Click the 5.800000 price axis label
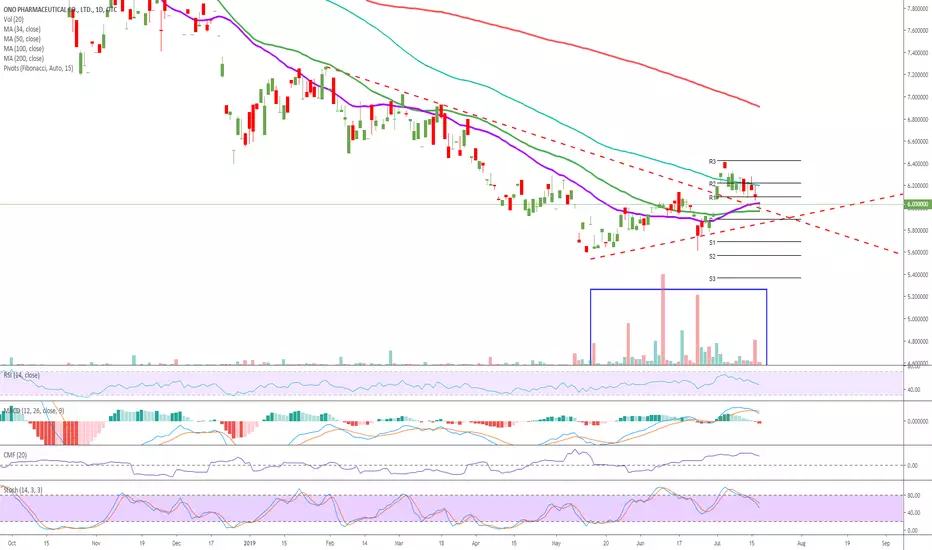Image resolution: width=932 pixels, height=550 pixels. tap(918, 230)
